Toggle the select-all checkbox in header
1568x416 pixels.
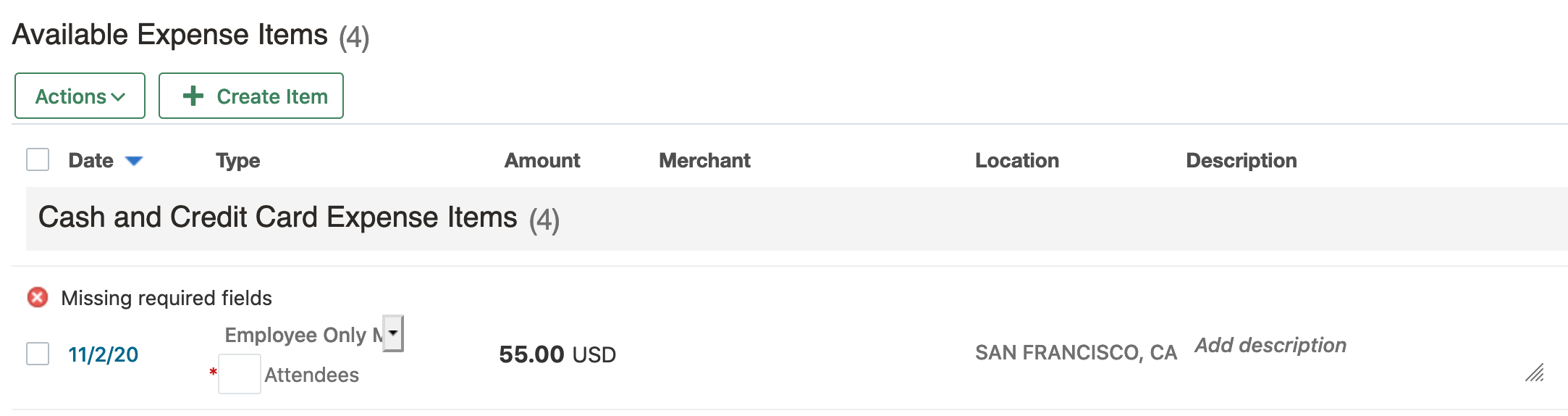(x=38, y=159)
